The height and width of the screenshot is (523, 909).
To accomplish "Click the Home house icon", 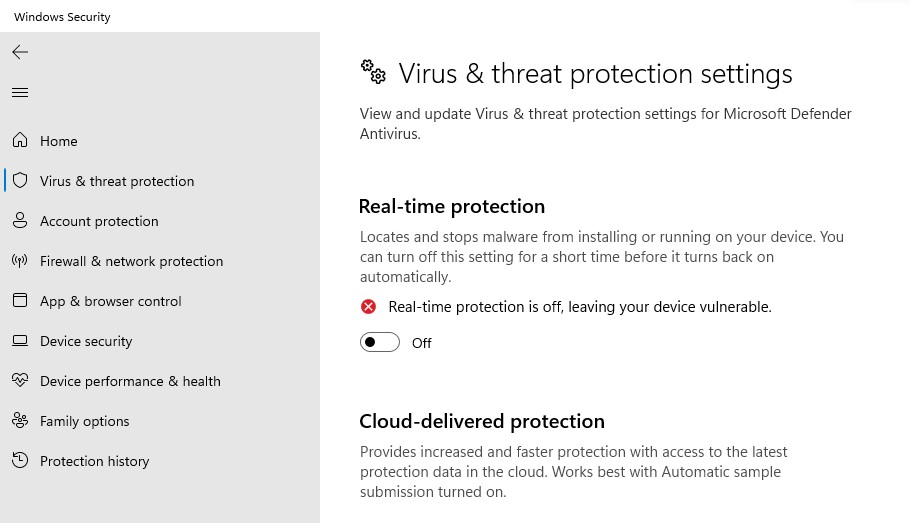I will (20, 141).
